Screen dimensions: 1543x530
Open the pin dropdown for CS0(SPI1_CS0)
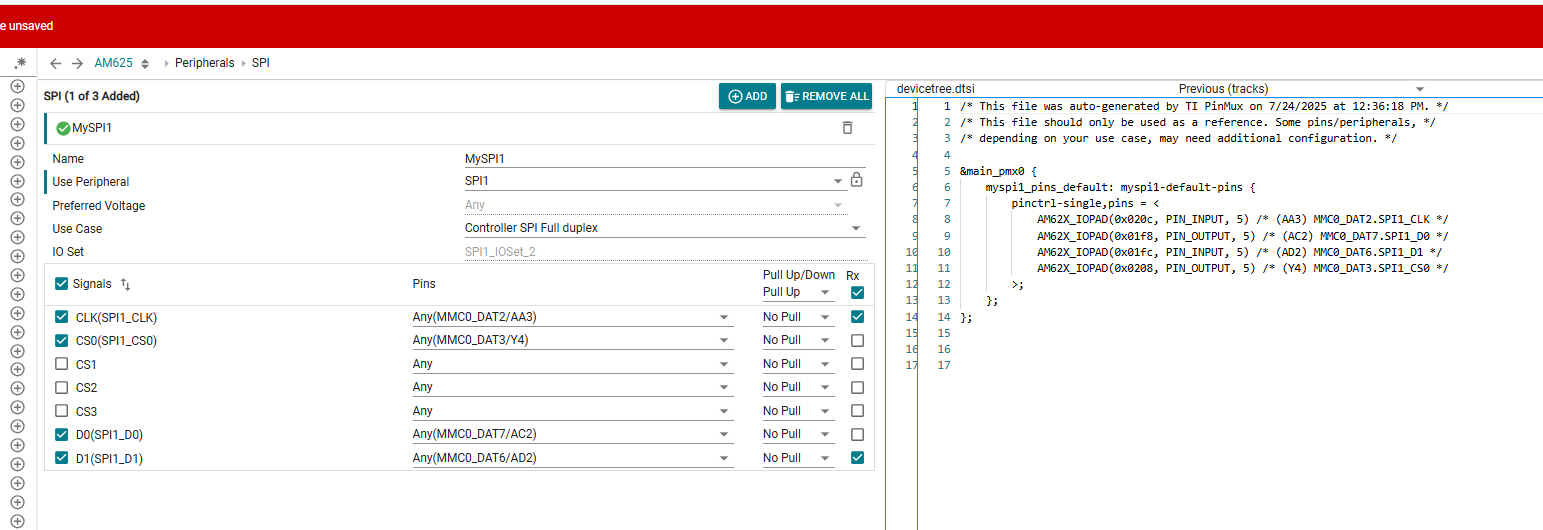point(573,340)
